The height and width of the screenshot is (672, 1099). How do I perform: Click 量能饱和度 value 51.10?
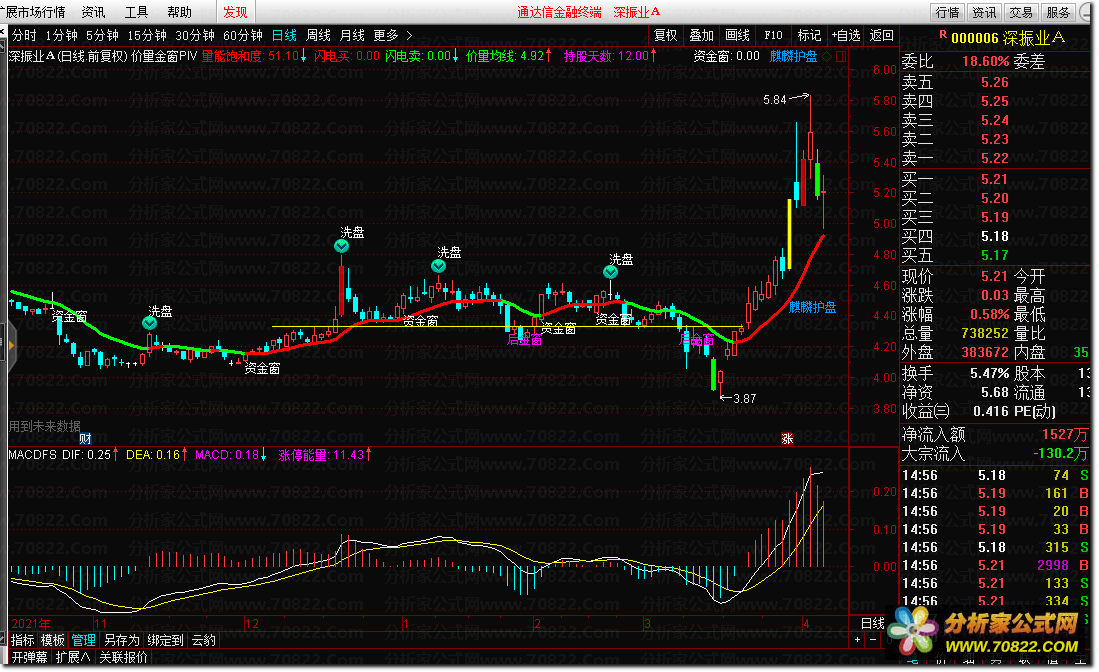[x=283, y=56]
